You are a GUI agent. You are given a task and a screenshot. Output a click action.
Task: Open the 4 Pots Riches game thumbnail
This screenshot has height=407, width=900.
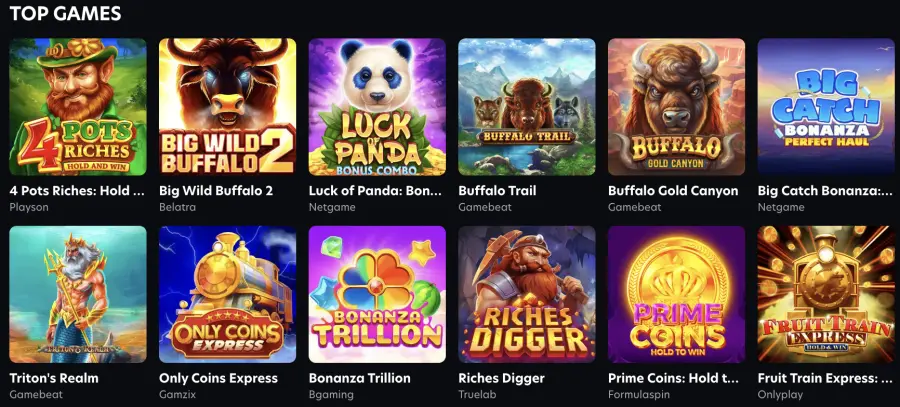click(78, 107)
